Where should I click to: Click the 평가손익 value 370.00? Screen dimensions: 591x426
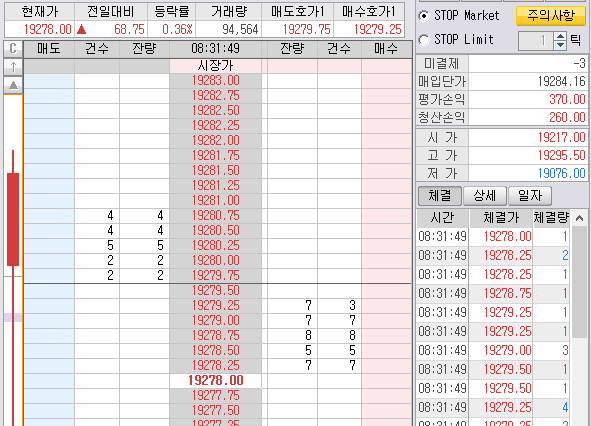click(567, 100)
